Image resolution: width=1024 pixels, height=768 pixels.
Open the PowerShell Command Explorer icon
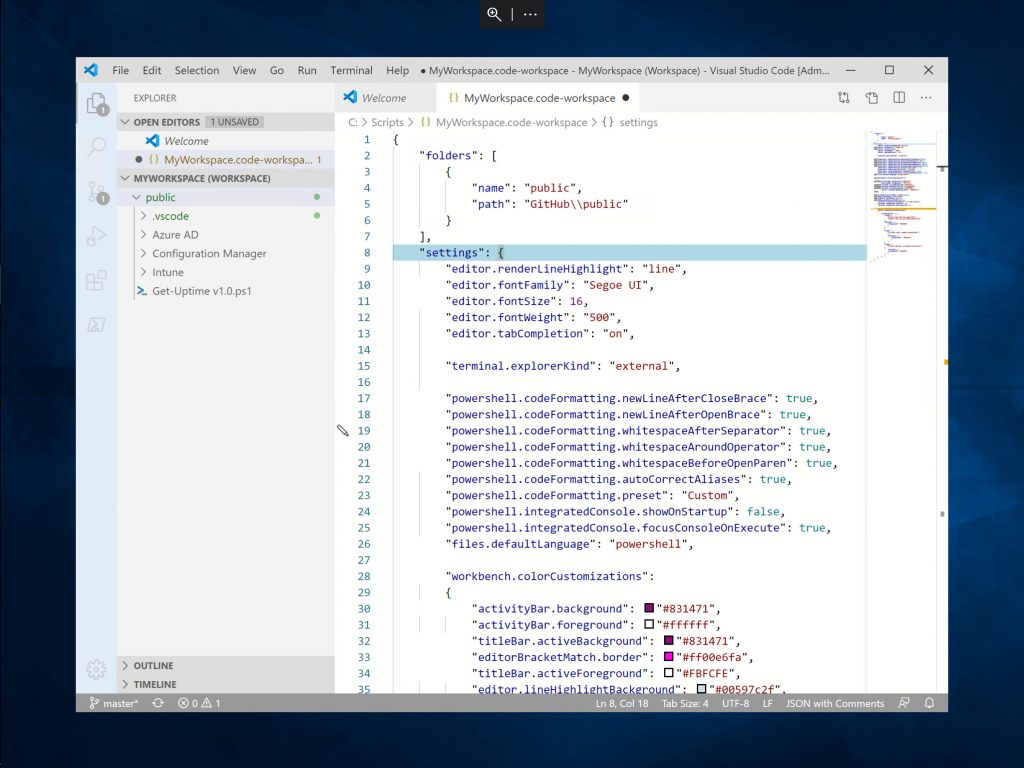click(x=96, y=325)
